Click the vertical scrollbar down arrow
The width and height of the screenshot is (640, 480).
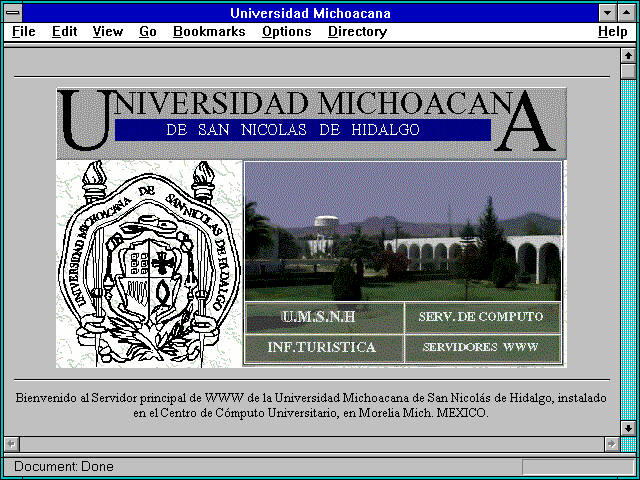pos(628,428)
